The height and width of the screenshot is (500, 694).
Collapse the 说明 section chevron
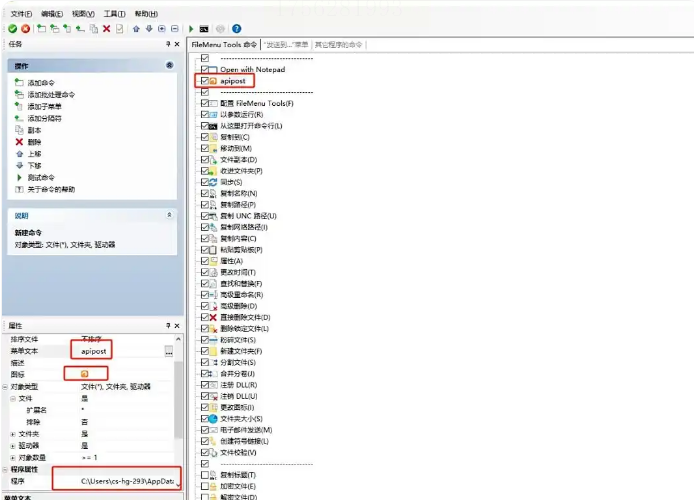[169, 215]
